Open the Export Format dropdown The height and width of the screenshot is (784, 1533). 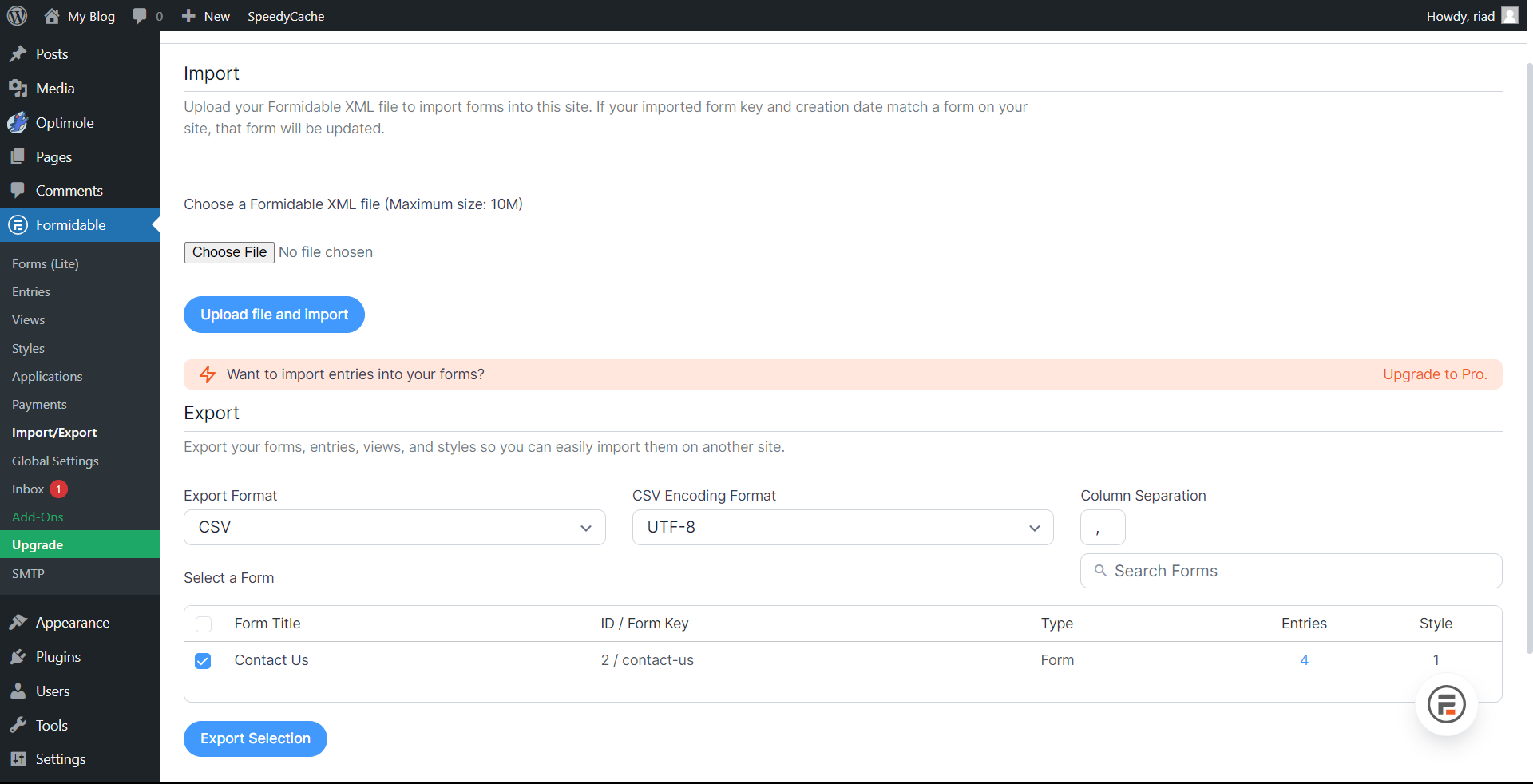click(x=394, y=527)
